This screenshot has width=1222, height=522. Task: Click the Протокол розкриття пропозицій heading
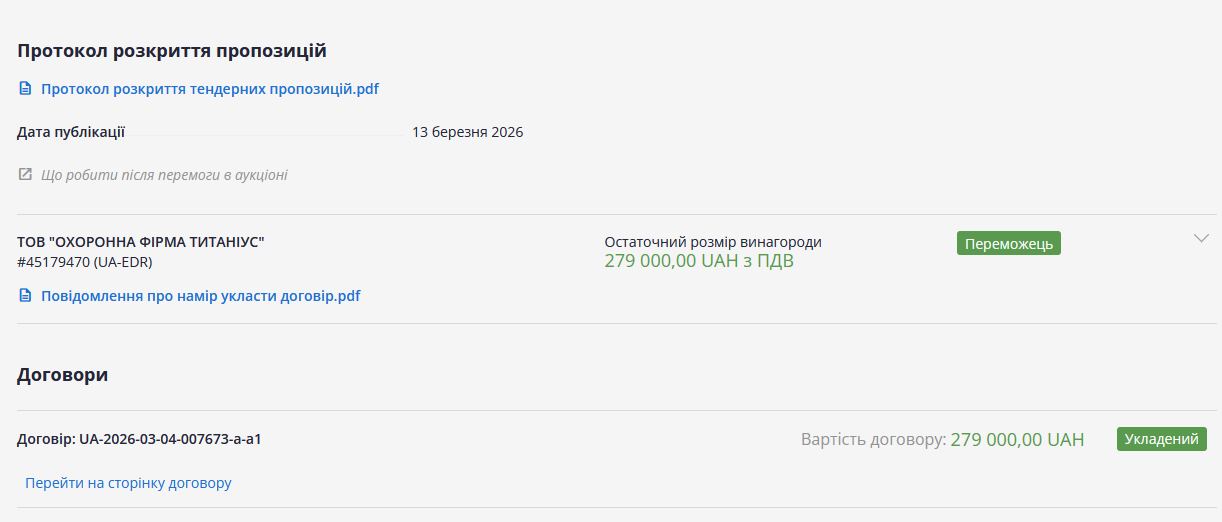click(x=172, y=51)
